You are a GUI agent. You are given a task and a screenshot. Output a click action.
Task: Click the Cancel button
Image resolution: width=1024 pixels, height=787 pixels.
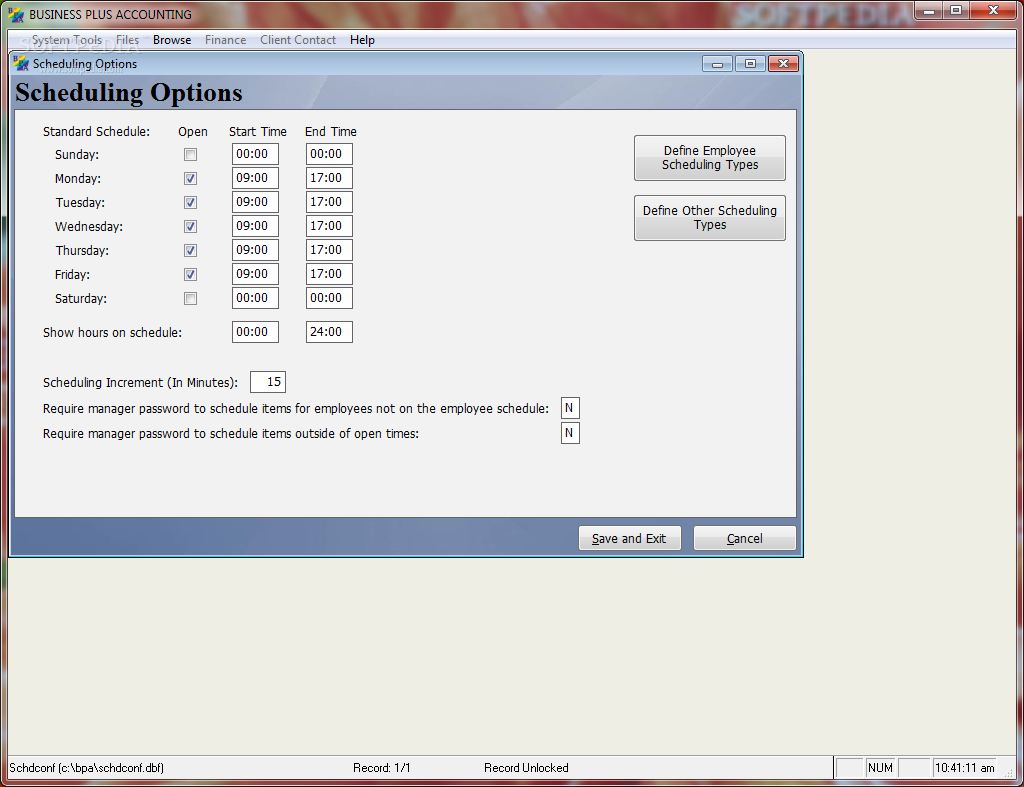[x=744, y=538]
